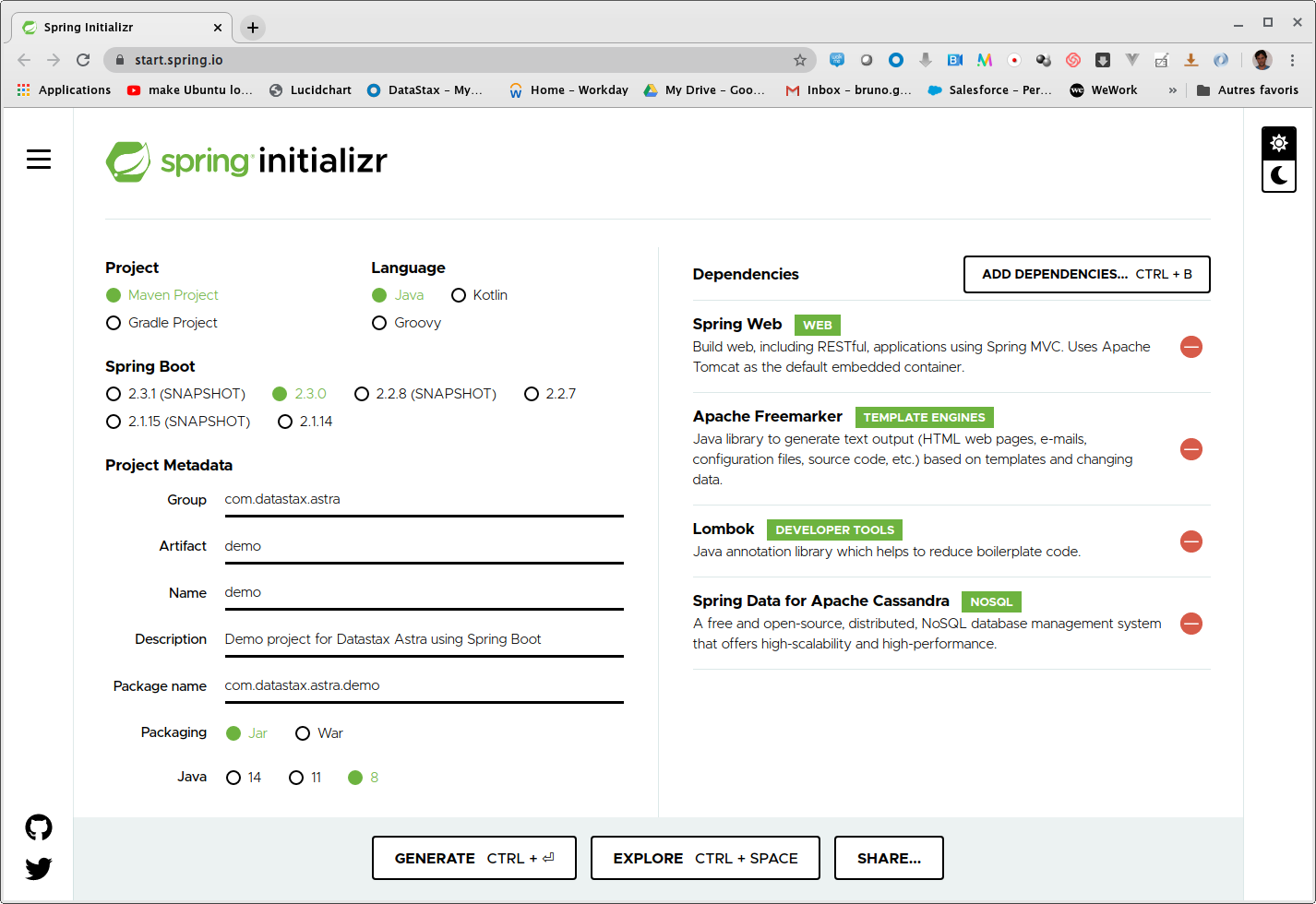The width and height of the screenshot is (1316, 904).
Task: Select Gradle Project
Action: coord(162,323)
